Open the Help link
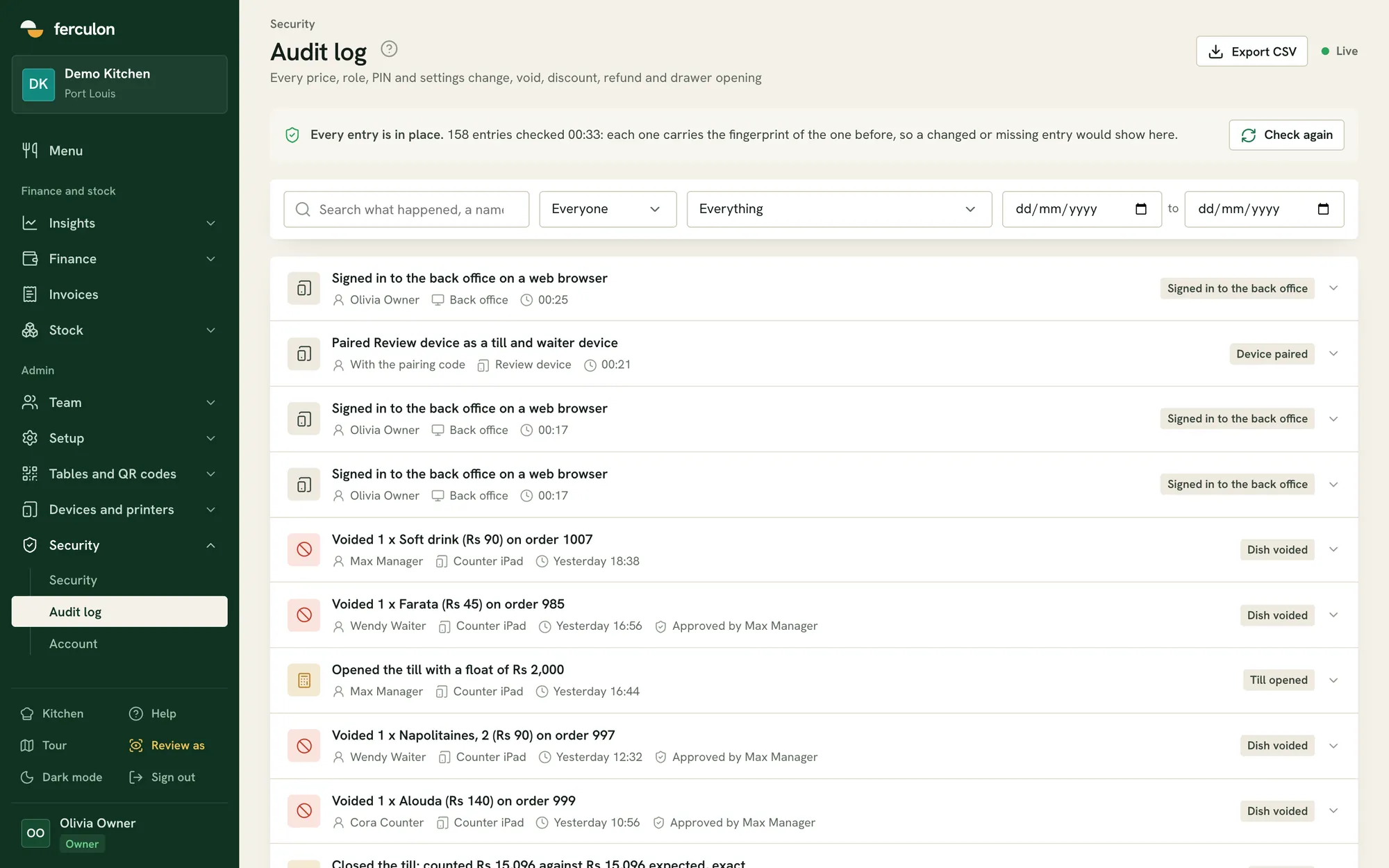 click(x=153, y=713)
